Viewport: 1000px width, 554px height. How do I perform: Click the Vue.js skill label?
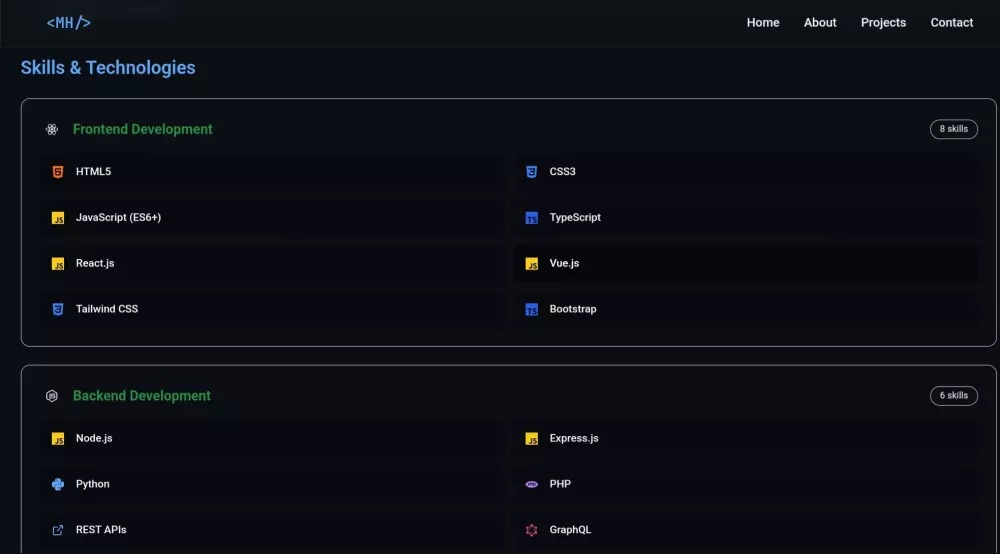point(564,263)
